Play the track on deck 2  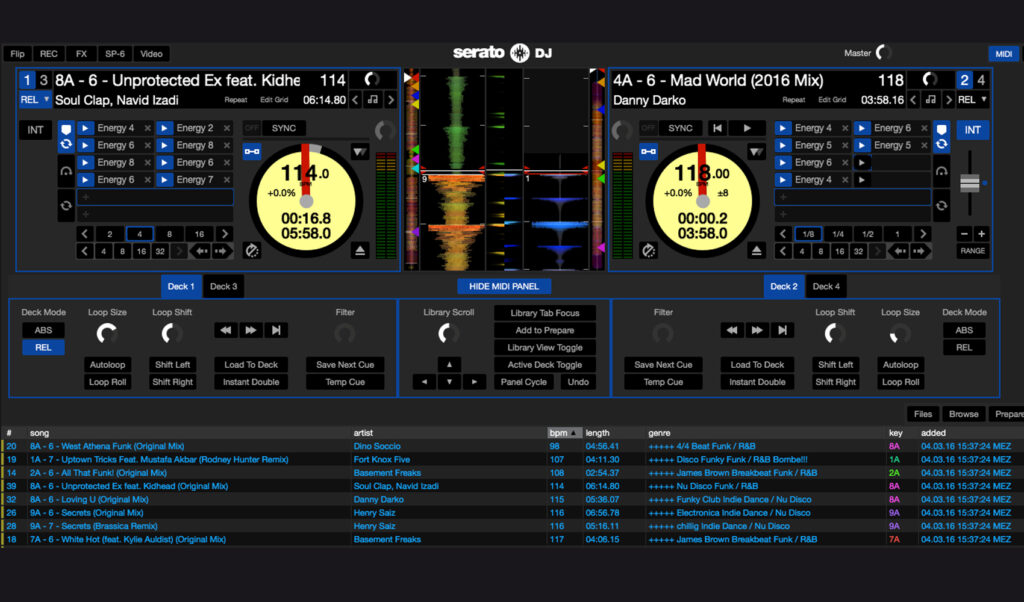tap(747, 129)
